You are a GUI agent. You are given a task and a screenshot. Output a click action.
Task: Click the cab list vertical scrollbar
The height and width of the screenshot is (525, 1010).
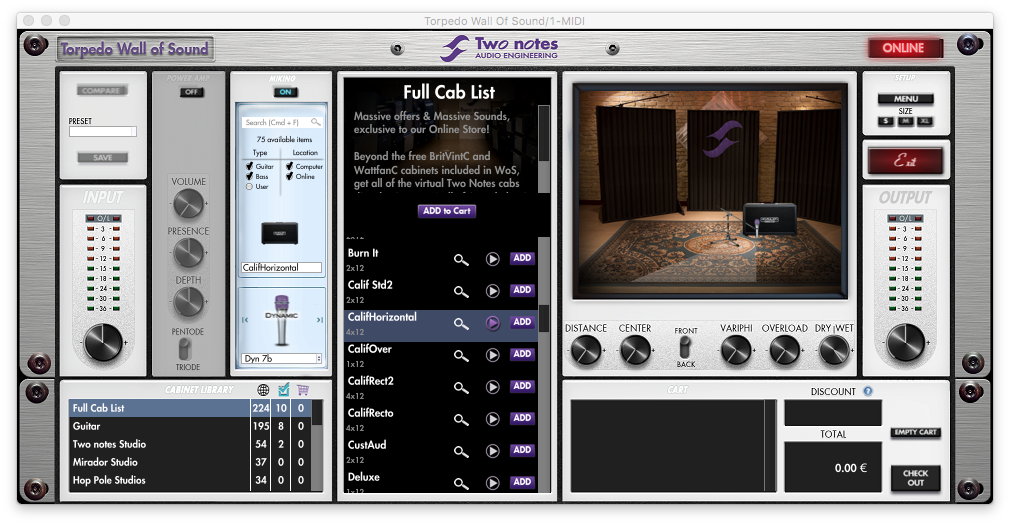[x=544, y=365]
